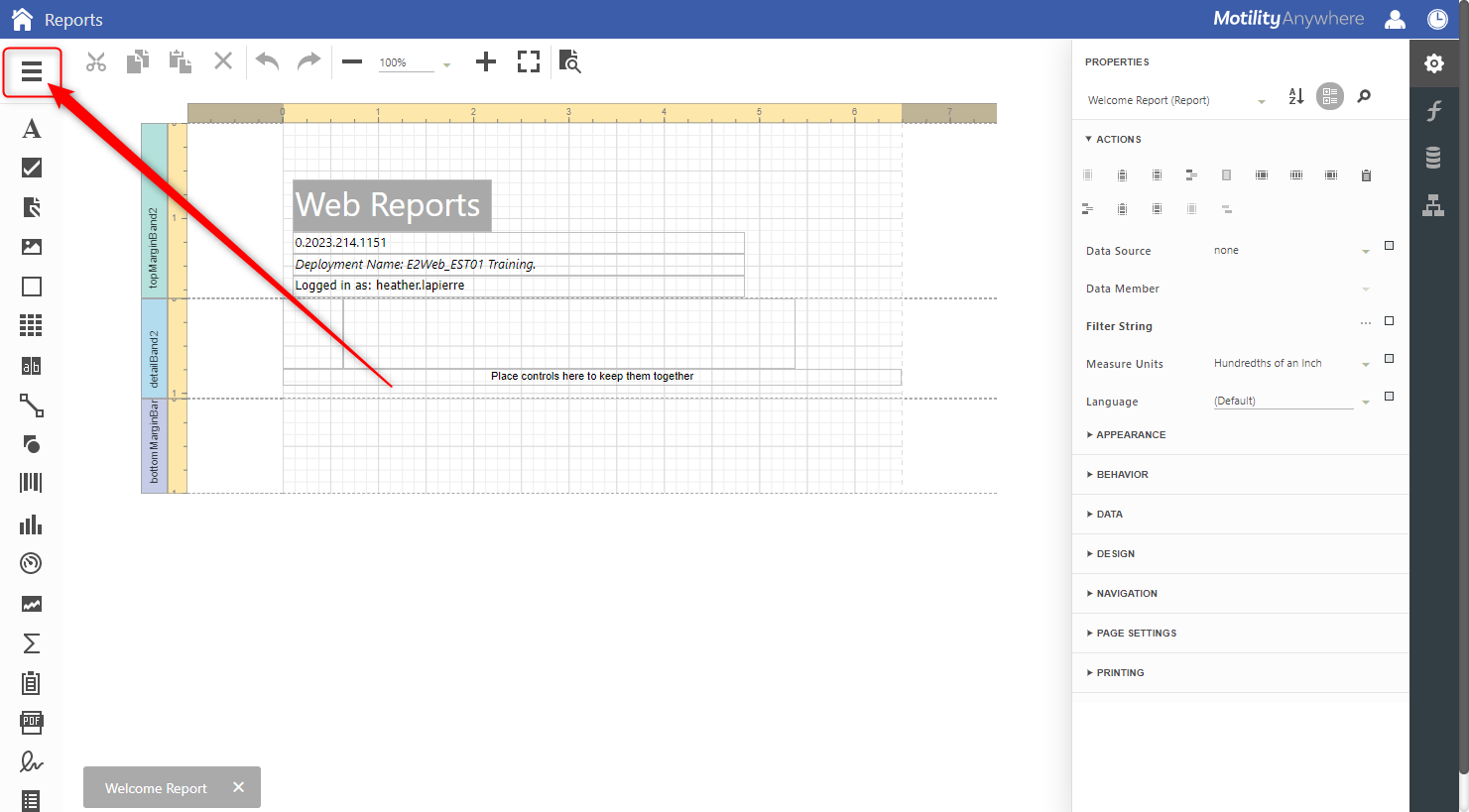Select the Sparkline control tool
Screen dimensions: 1469x812
click(x=32, y=604)
